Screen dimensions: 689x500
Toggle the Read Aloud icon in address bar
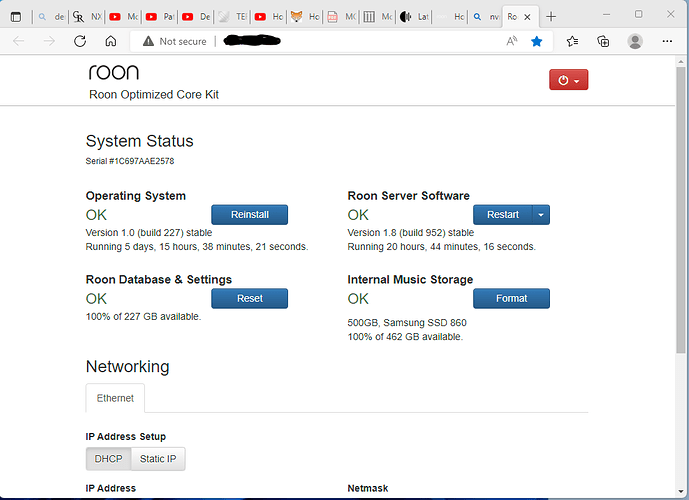[x=511, y=41]
